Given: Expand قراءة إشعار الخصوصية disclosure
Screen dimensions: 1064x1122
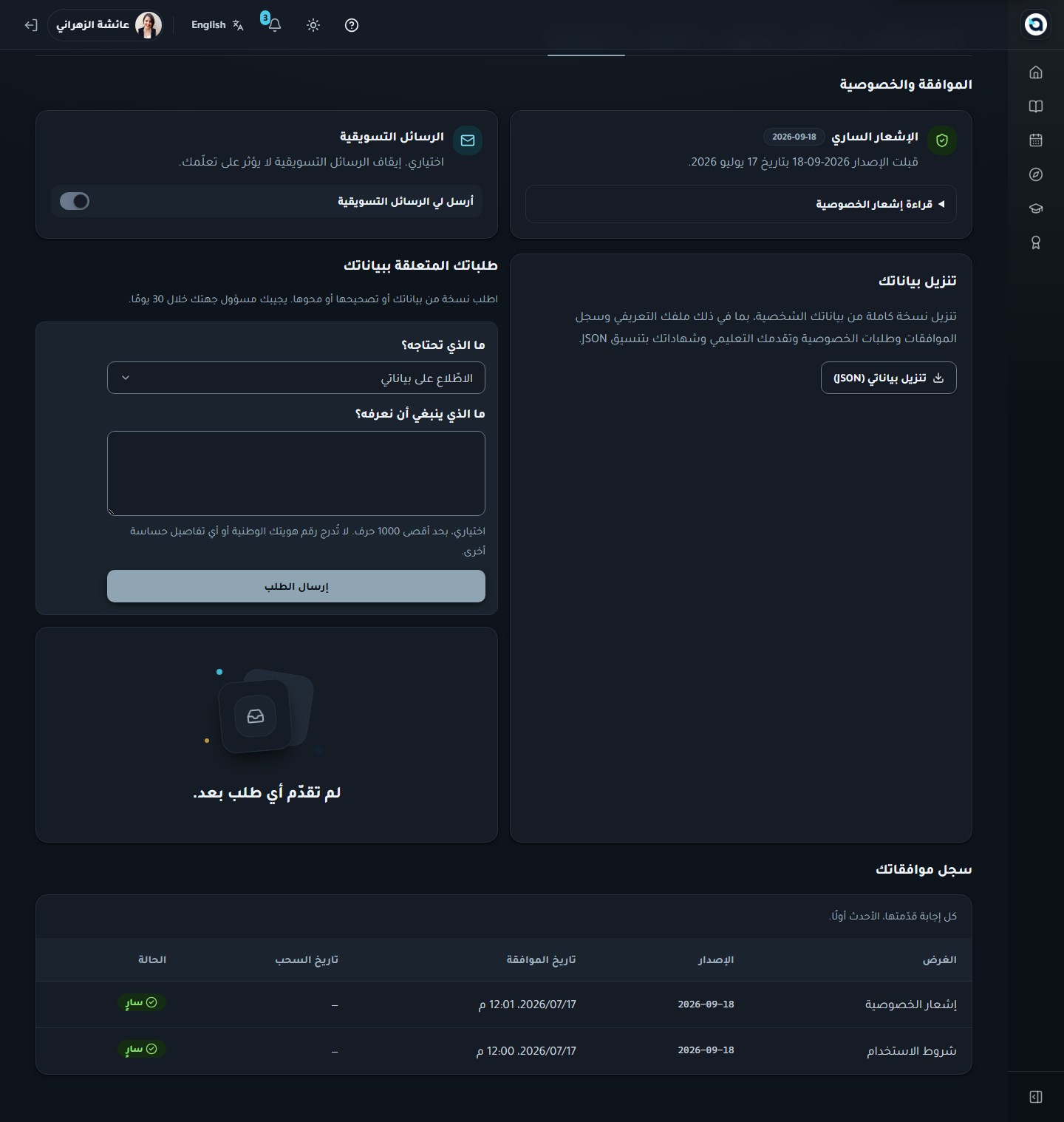Looking at the screenshot, I should point(741,204).
